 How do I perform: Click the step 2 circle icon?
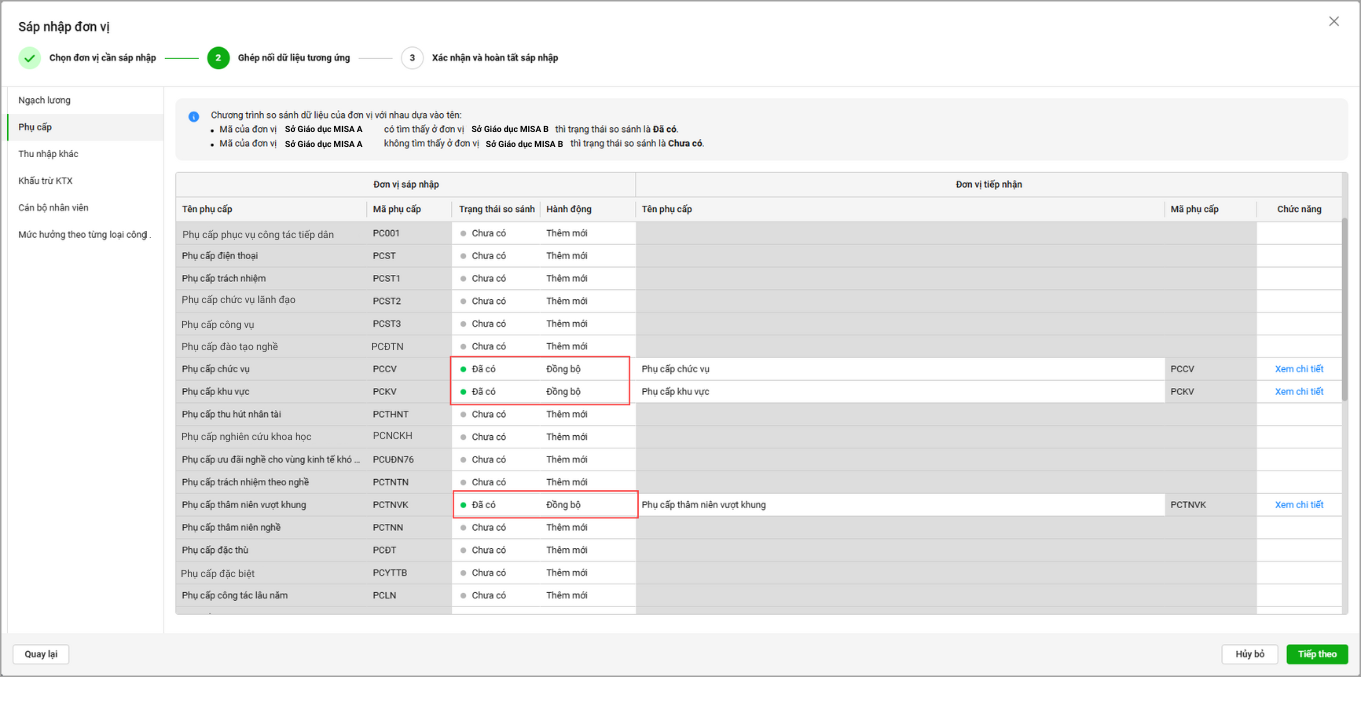pyautogui.click(x=218, y=58)
